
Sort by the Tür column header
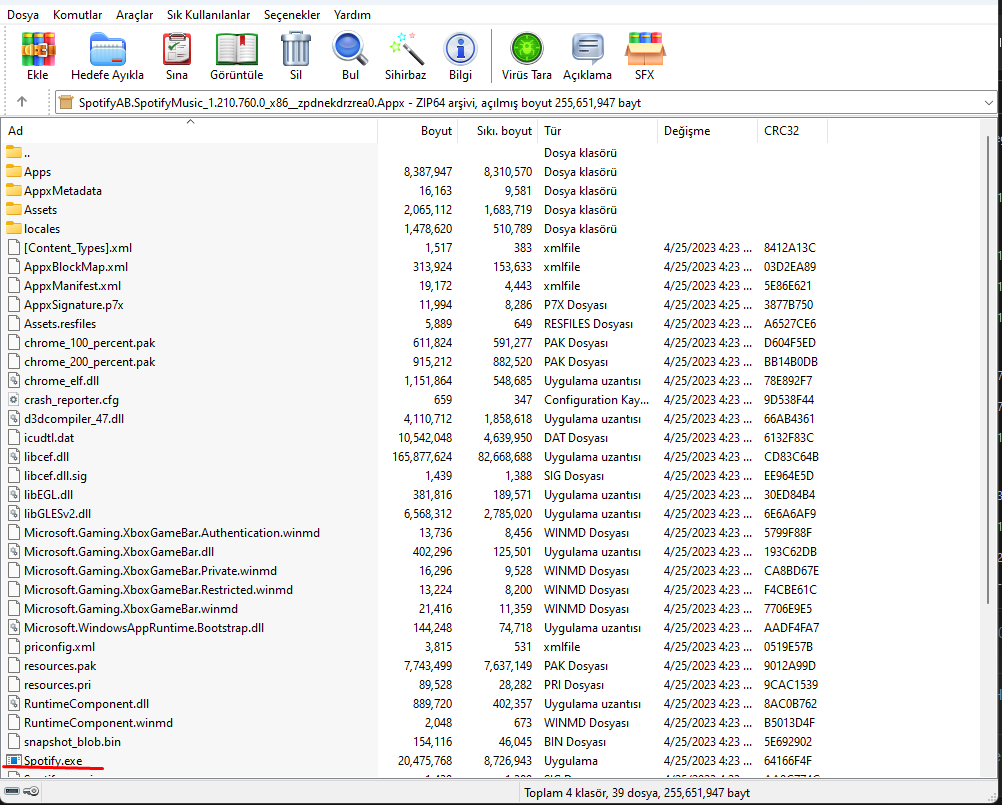[x=597, y=130]
